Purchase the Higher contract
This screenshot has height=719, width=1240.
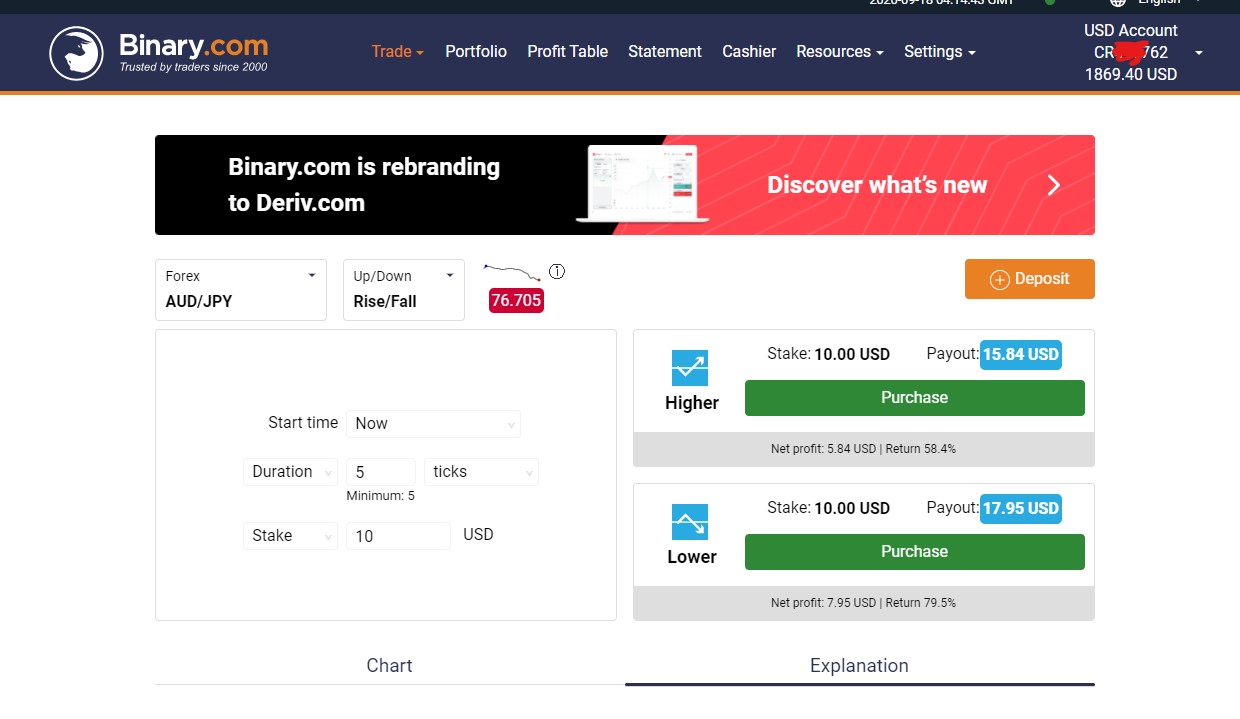coord(915,398)
